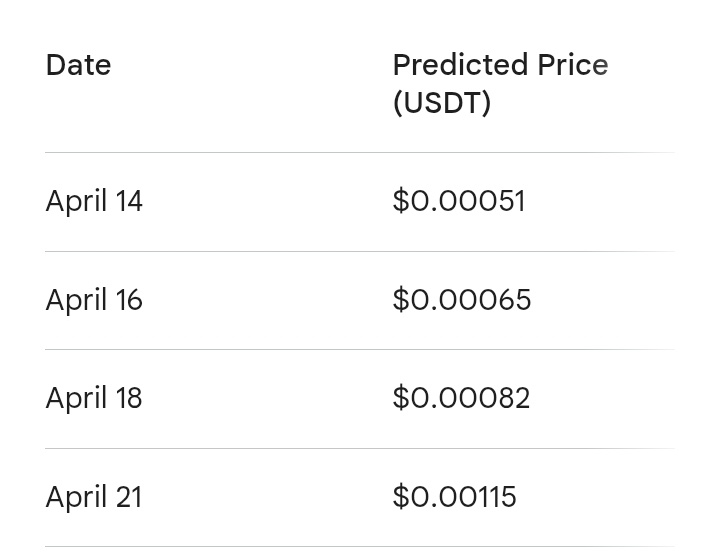This screenshot has width=720, height=555.
Task: Select the April 21 date cell
Action: tap(94, 497)
